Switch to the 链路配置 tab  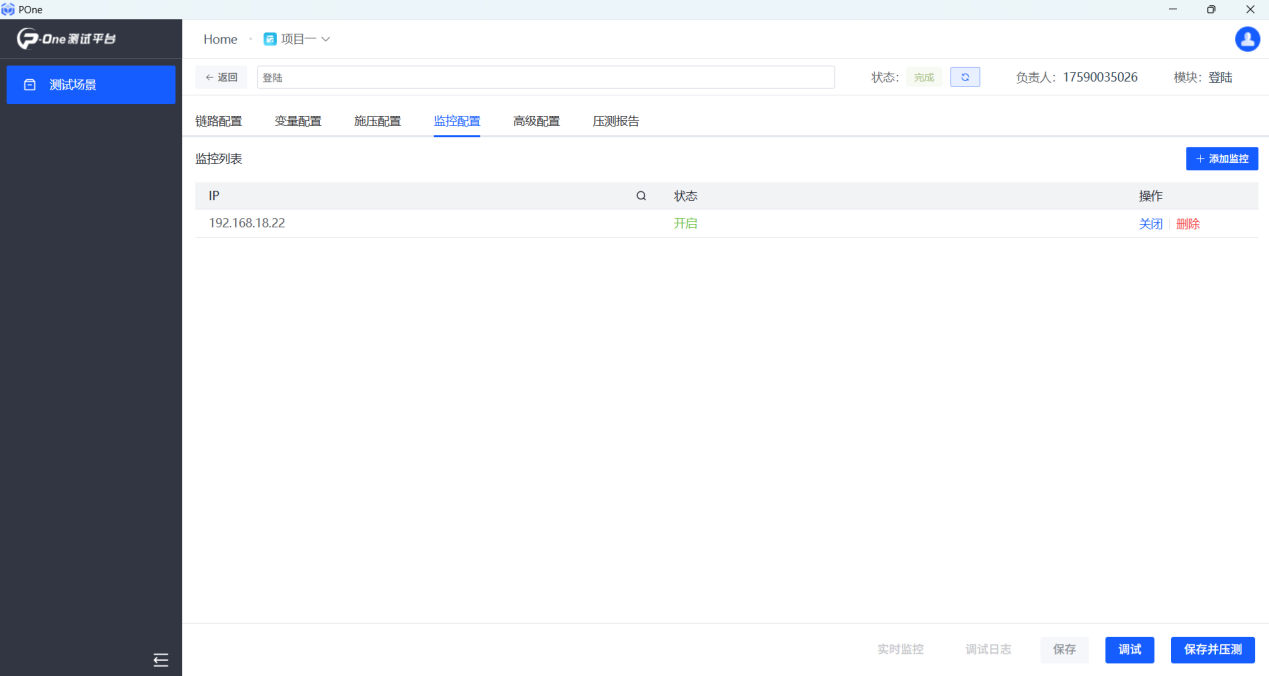(218, 121)
